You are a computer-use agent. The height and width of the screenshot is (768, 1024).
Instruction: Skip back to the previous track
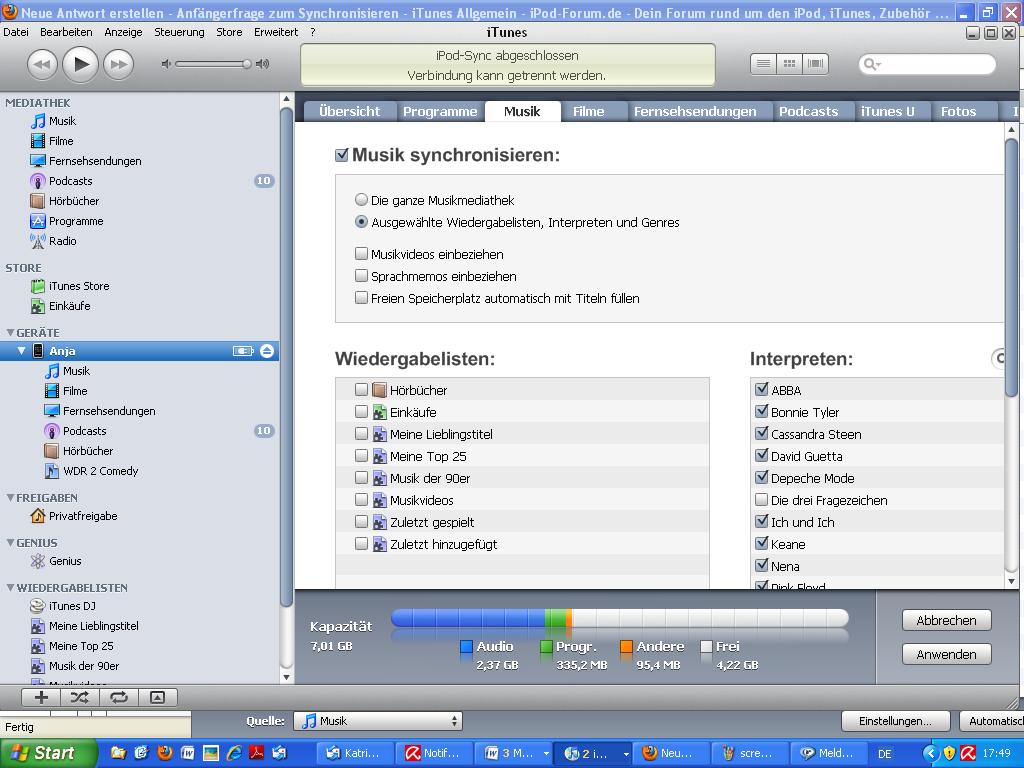42,65
